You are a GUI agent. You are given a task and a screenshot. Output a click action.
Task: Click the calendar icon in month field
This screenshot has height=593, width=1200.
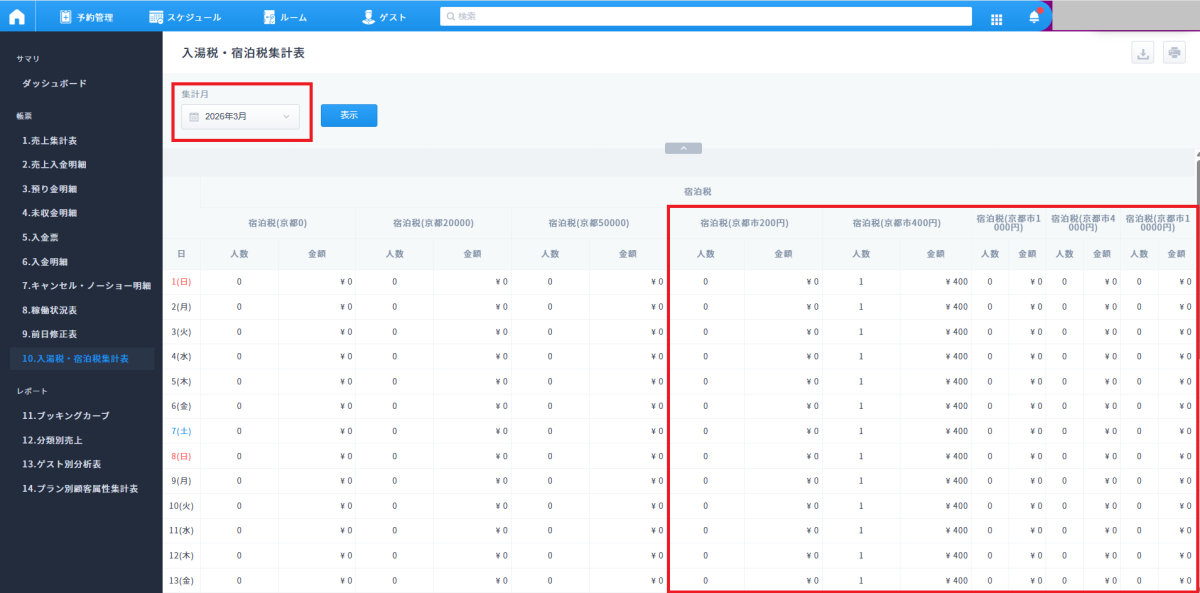click(x=194, y=117)
